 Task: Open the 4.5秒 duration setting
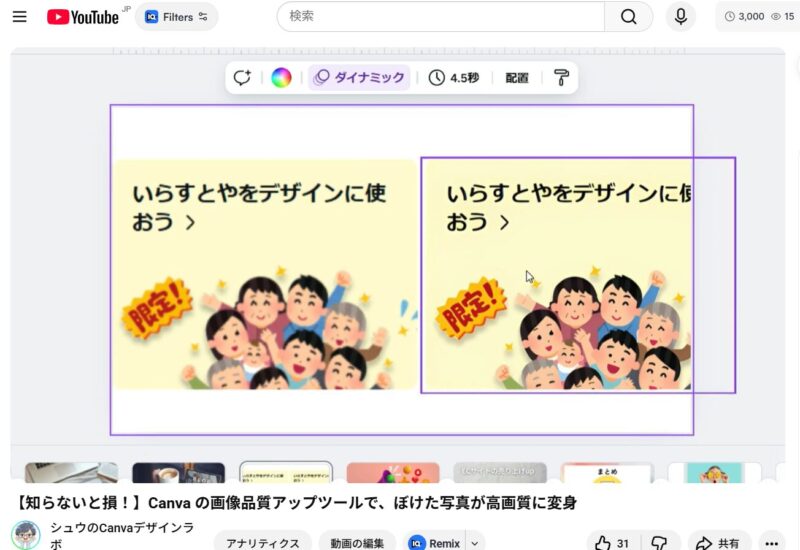454,78
